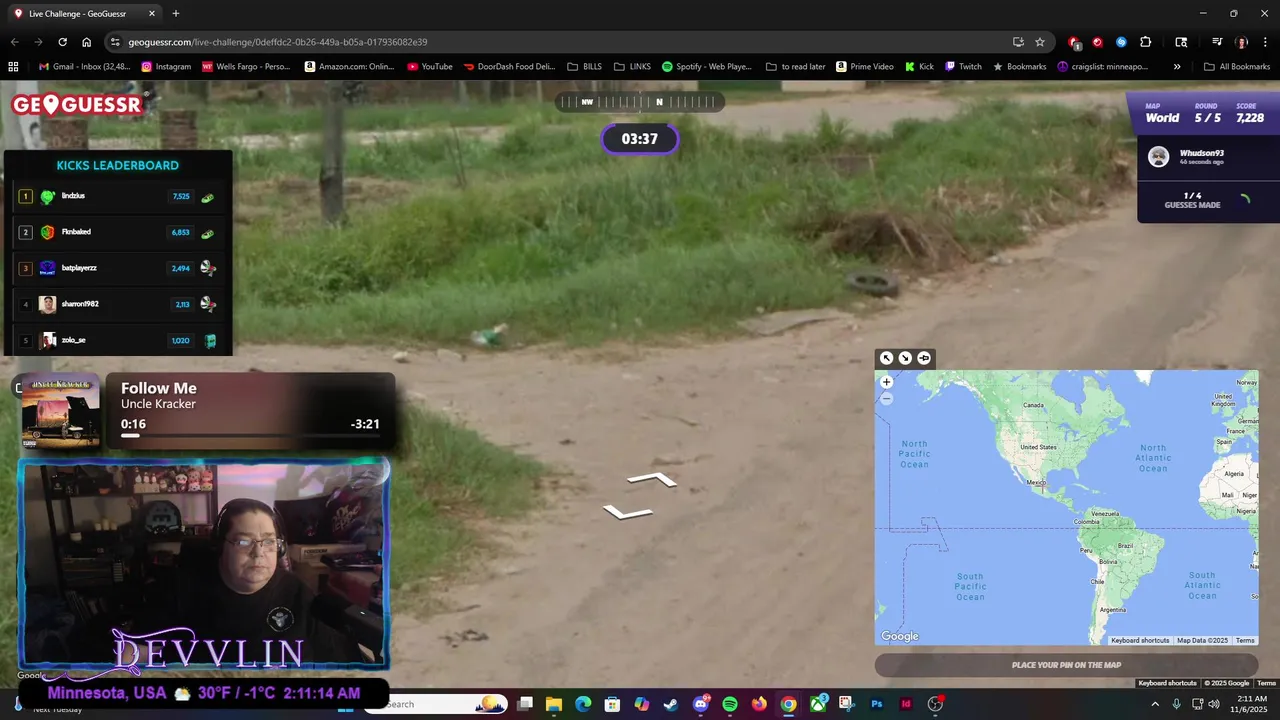
Task: Open the Shazam extension
Action: click(x=1121, y=42)
